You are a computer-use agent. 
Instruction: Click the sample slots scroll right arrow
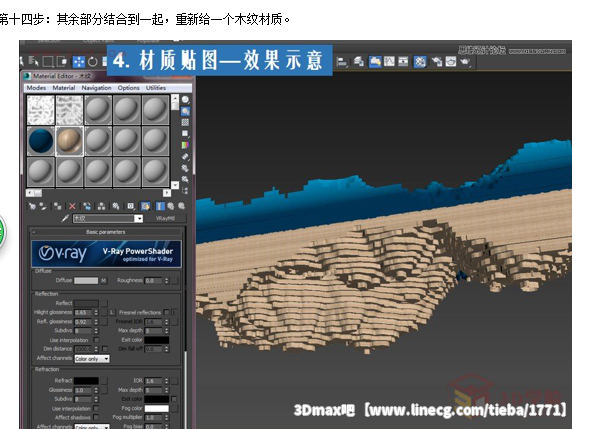(x=167, y=192)
